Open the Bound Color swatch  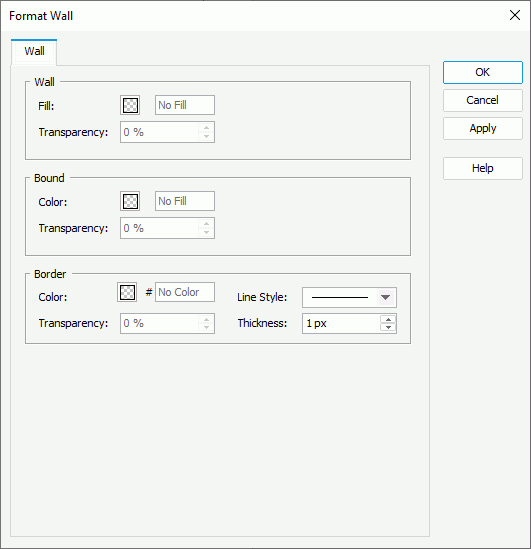click(130, 201)
